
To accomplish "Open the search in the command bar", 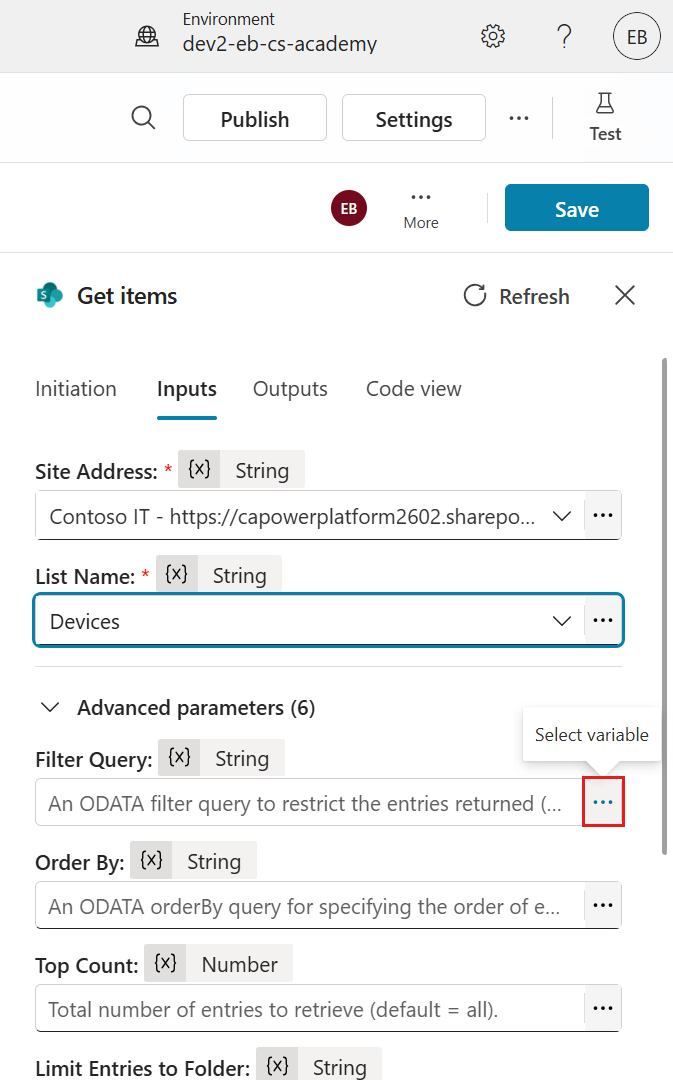I will click(143, 117).
